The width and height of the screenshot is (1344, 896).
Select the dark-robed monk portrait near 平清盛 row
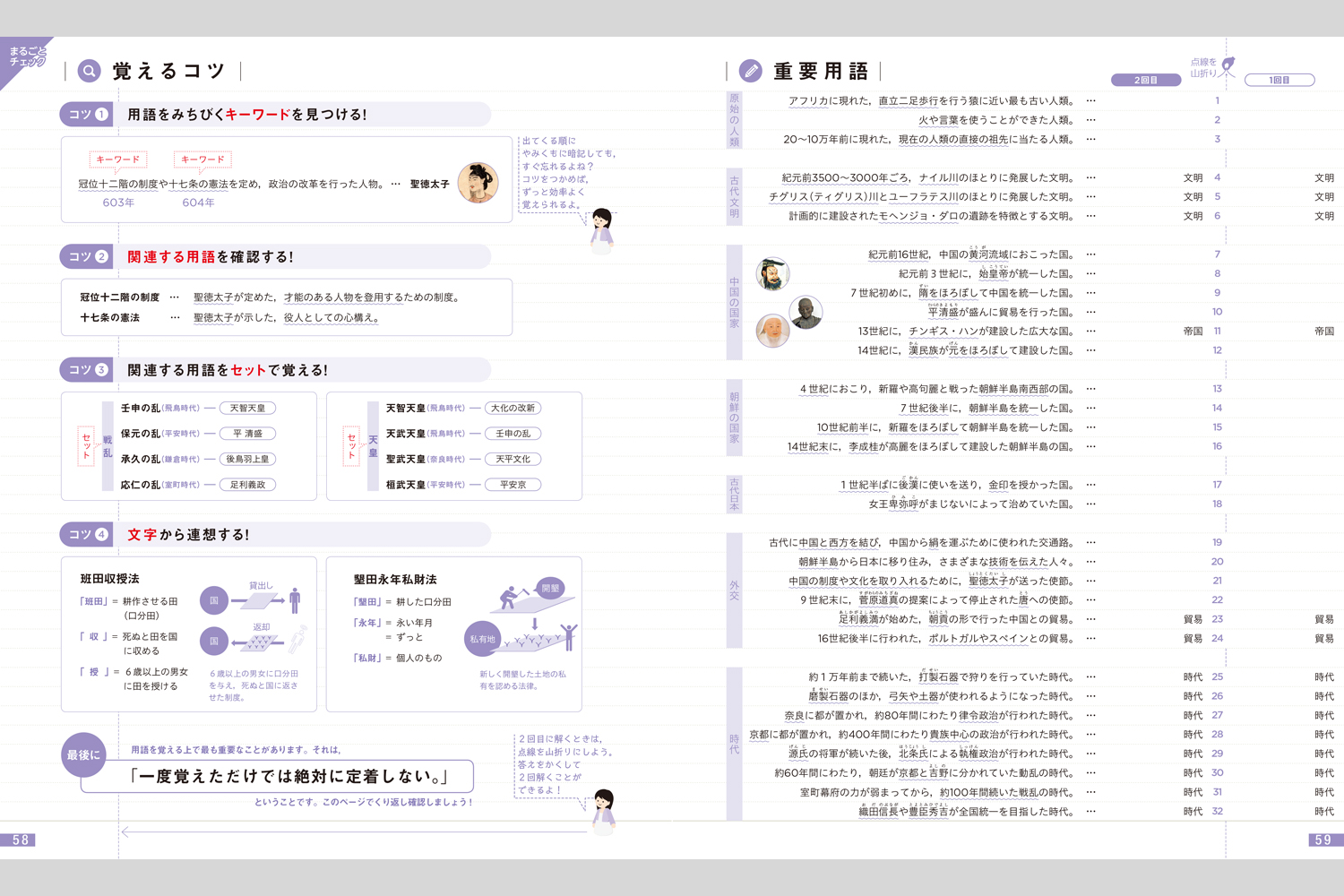(x=806, y=313)
